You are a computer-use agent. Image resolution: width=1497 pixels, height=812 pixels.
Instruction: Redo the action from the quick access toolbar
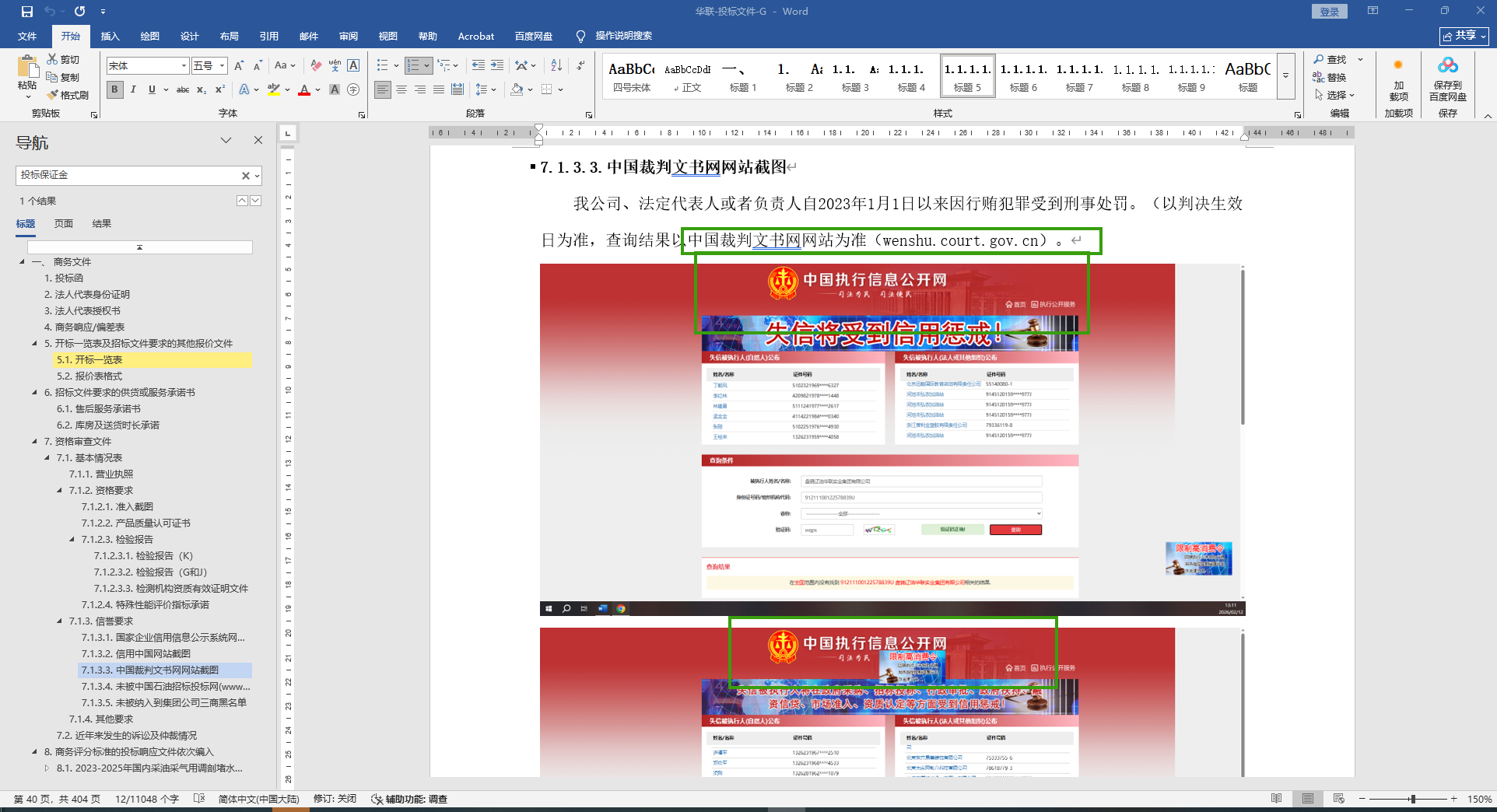pyautogui.click(x=80, y=12)
